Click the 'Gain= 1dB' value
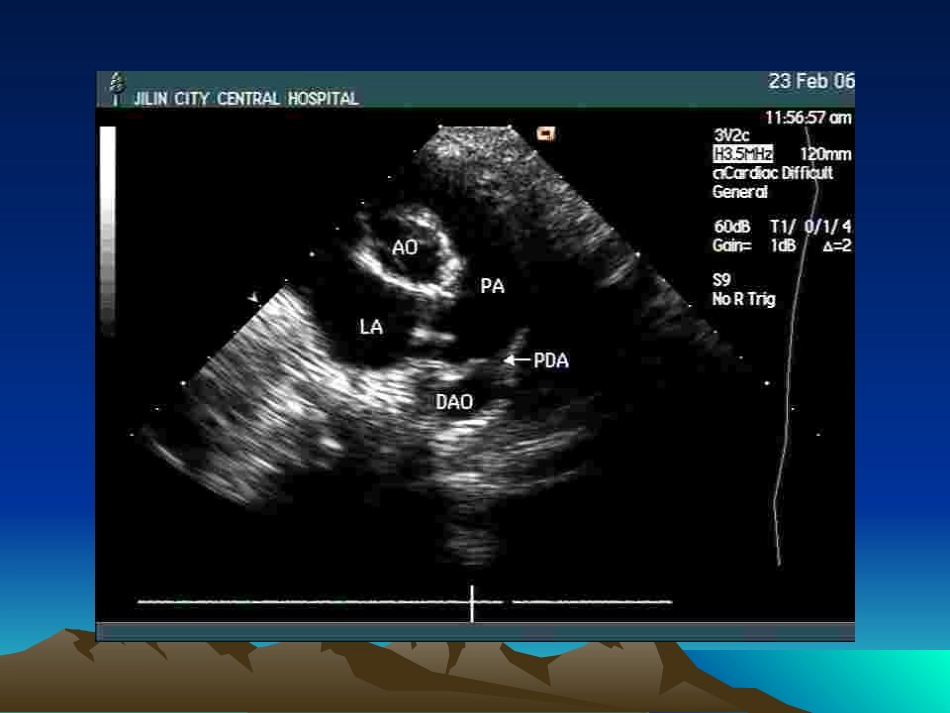 click(754, 245)
